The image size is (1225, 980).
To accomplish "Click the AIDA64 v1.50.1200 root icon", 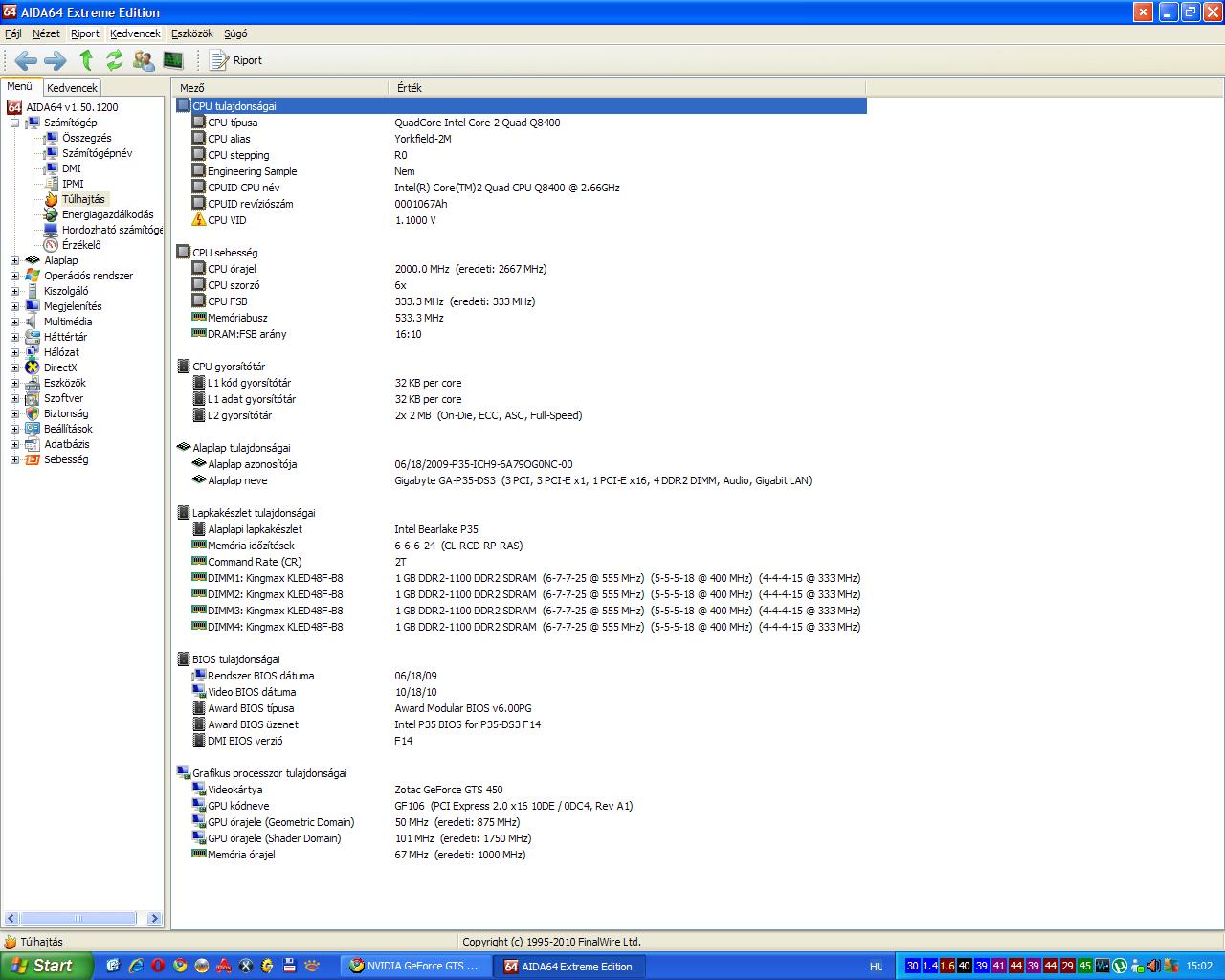I will click(x=14, y=107).
